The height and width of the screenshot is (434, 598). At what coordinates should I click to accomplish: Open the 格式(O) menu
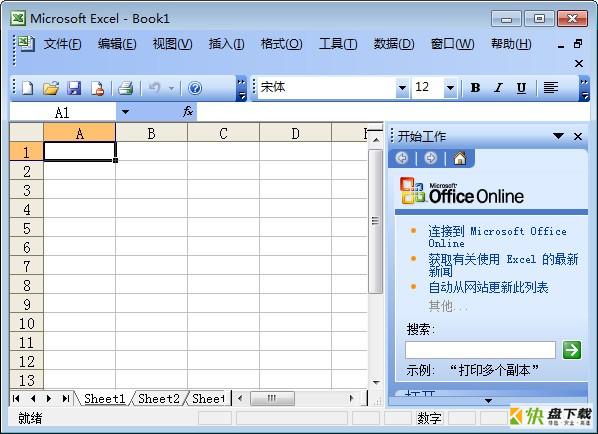pos(281,44)
